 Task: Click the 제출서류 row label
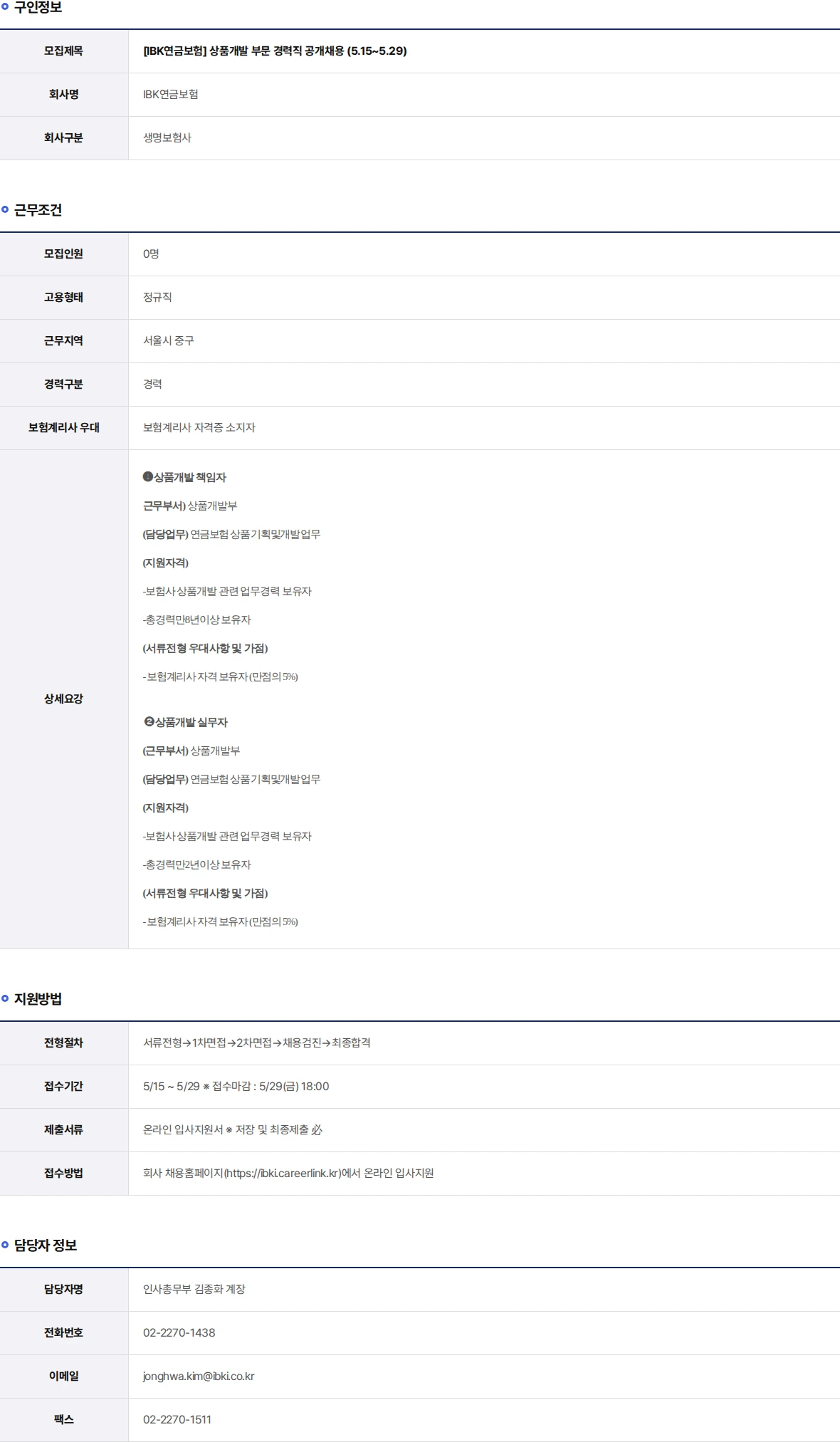pyautogui.click(x=63, y=1130)
